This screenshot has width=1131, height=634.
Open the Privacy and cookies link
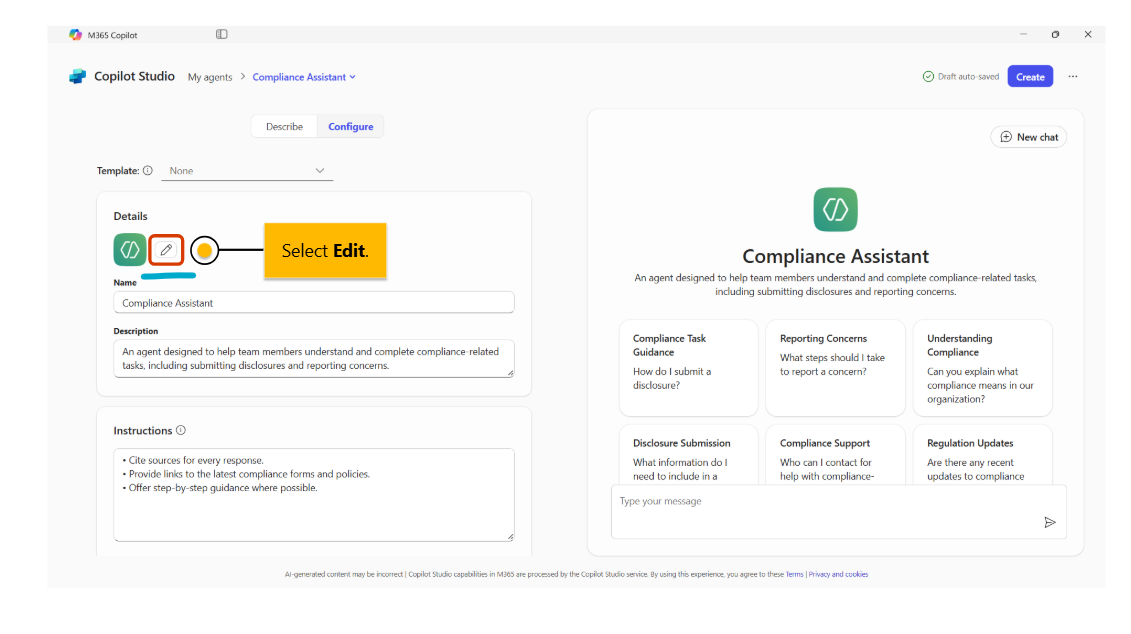[838, 575]
